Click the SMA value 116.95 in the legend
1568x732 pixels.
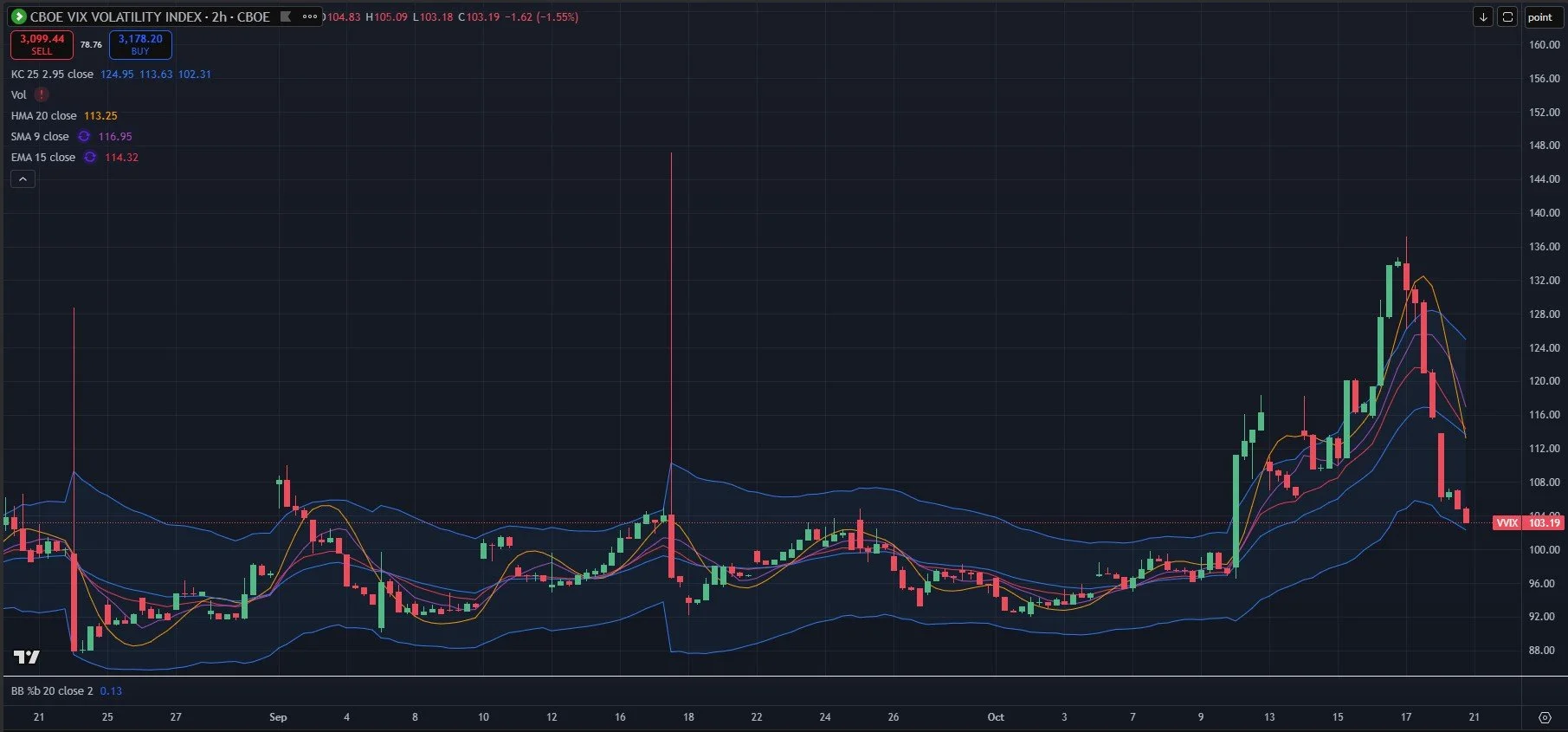pyautogui.click(x=115, y=137)
